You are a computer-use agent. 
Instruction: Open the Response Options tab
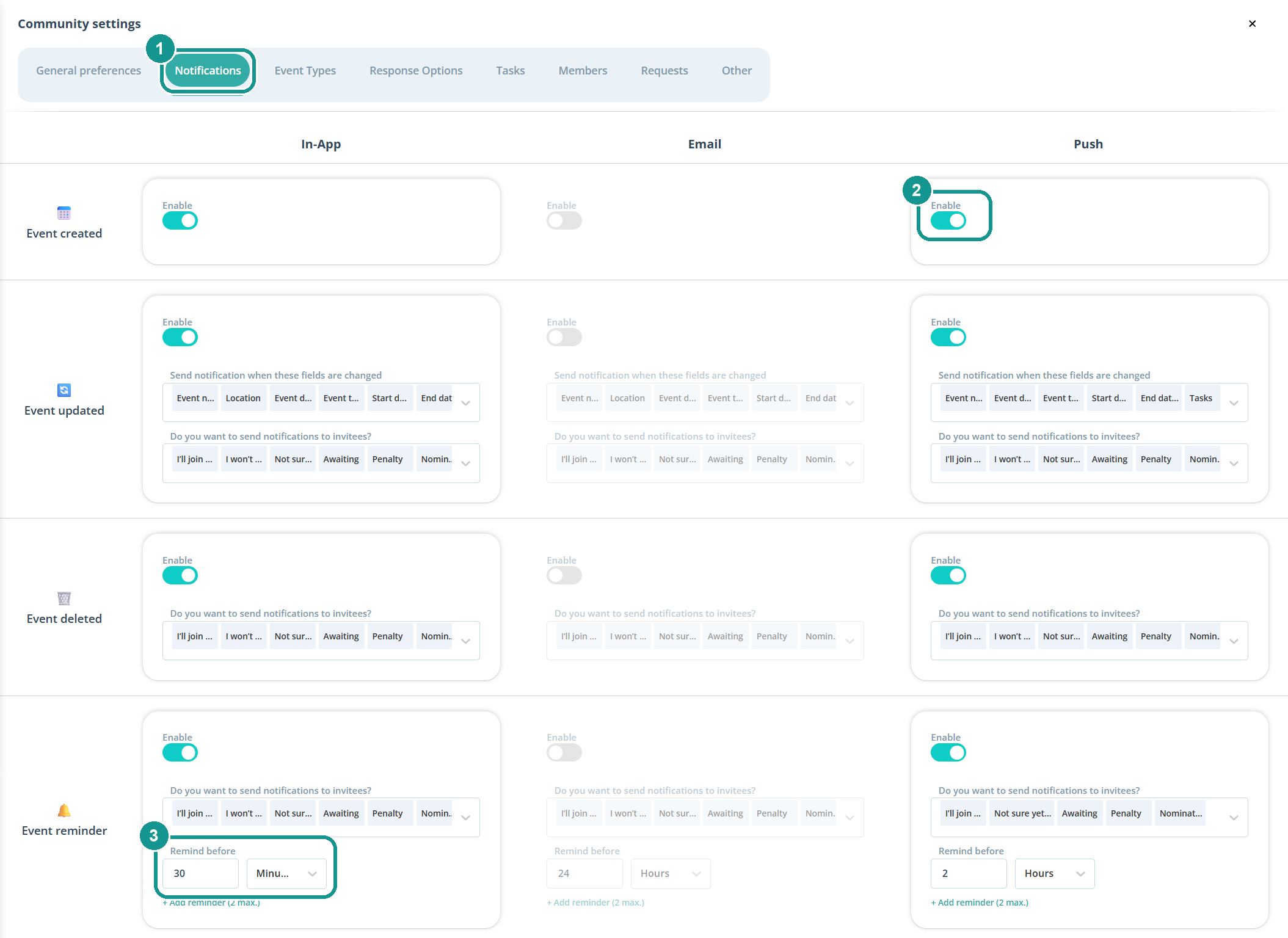coord(416,71)
